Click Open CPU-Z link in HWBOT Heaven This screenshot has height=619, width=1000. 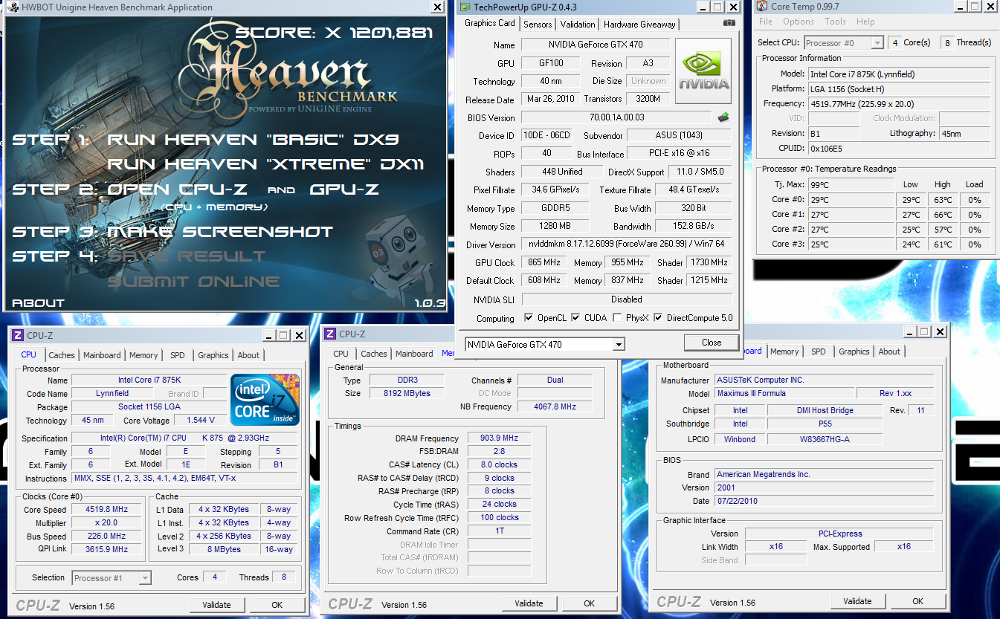[x=177, y=189]
